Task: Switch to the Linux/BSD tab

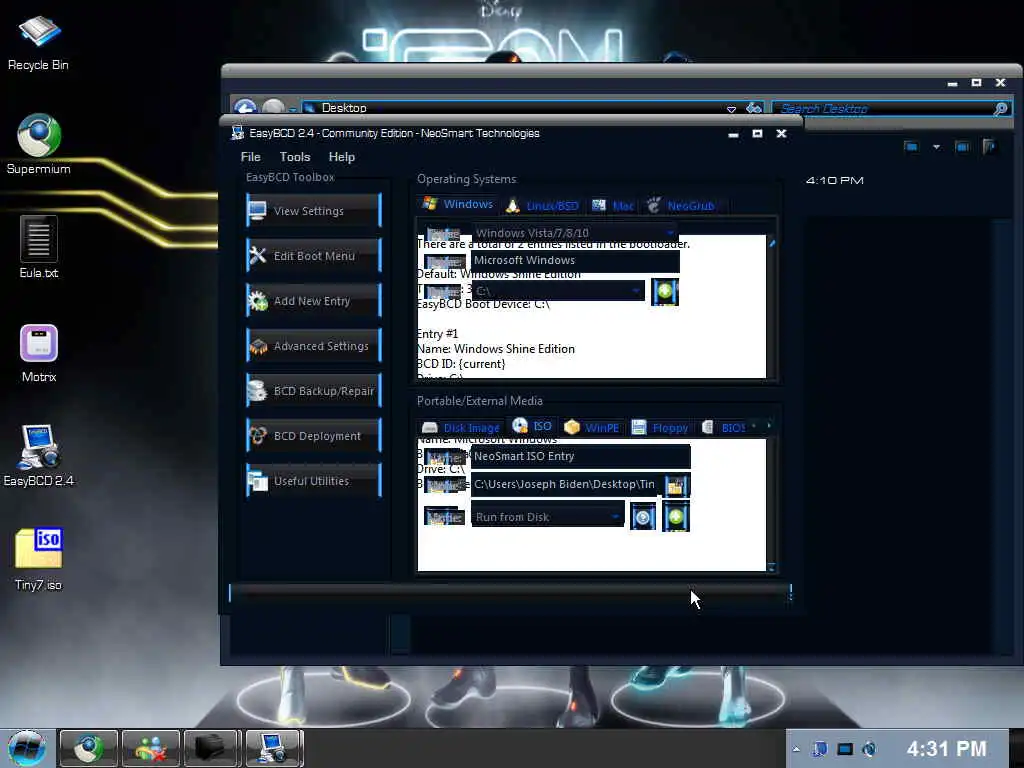Action: coord(543,206)
